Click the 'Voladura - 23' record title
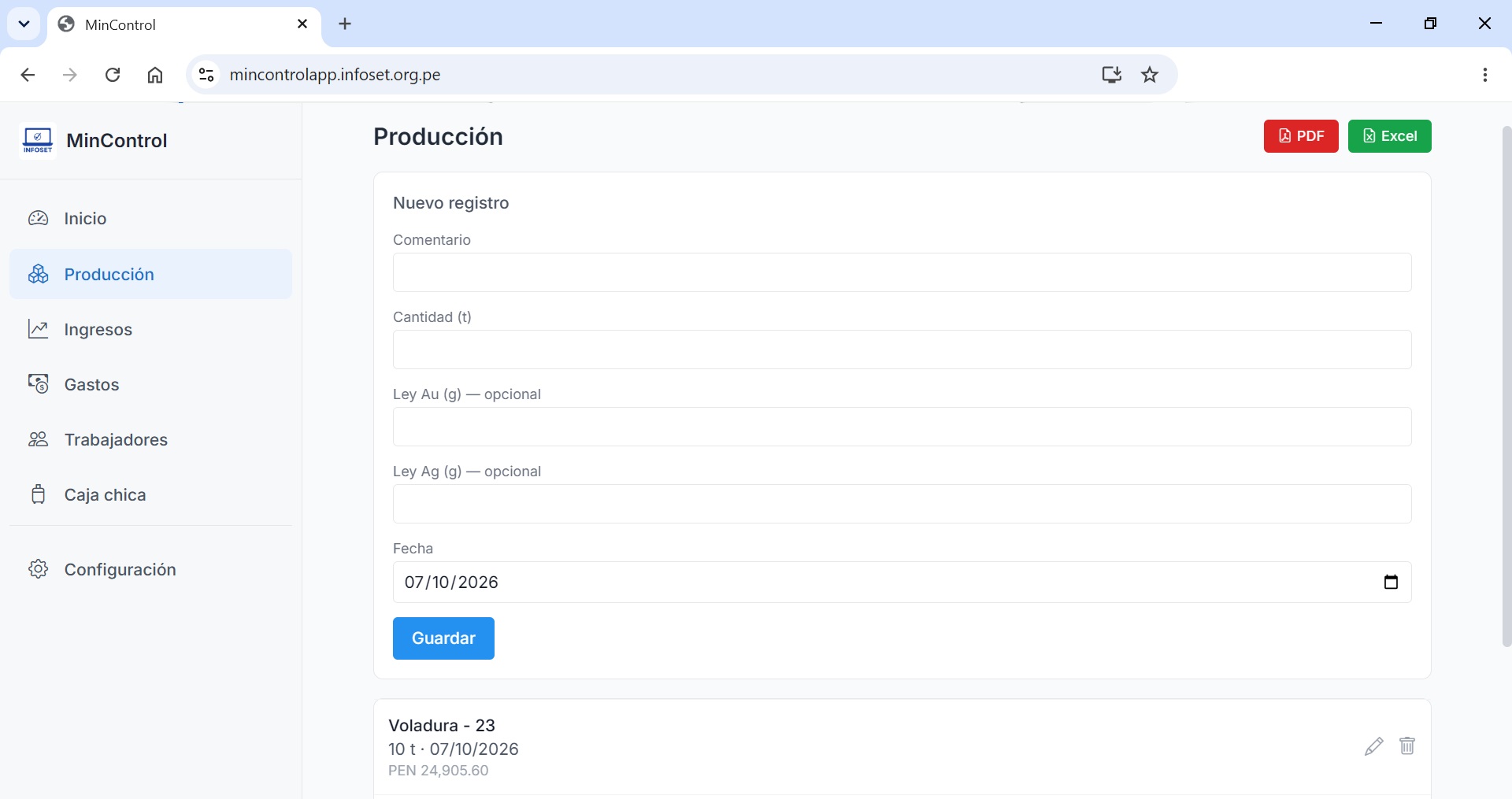The image size is (1512, 799). (442, 725)
